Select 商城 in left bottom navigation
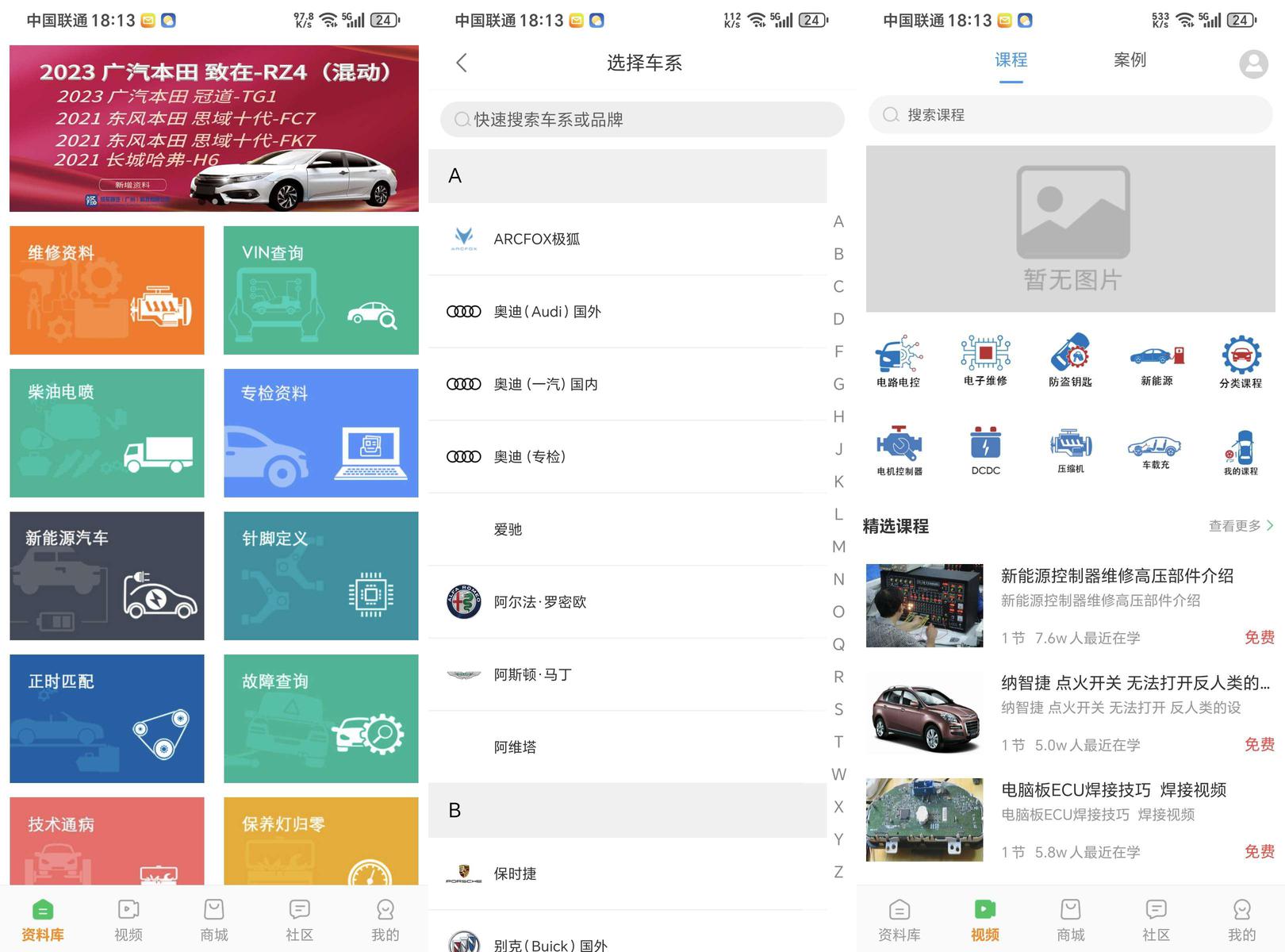This screenshot has width=1285, height=952. point(214,920)
